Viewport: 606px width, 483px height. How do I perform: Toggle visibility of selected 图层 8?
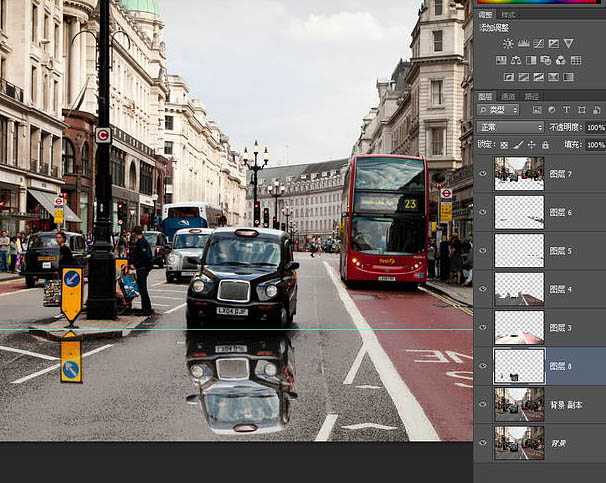pos(483,366)
